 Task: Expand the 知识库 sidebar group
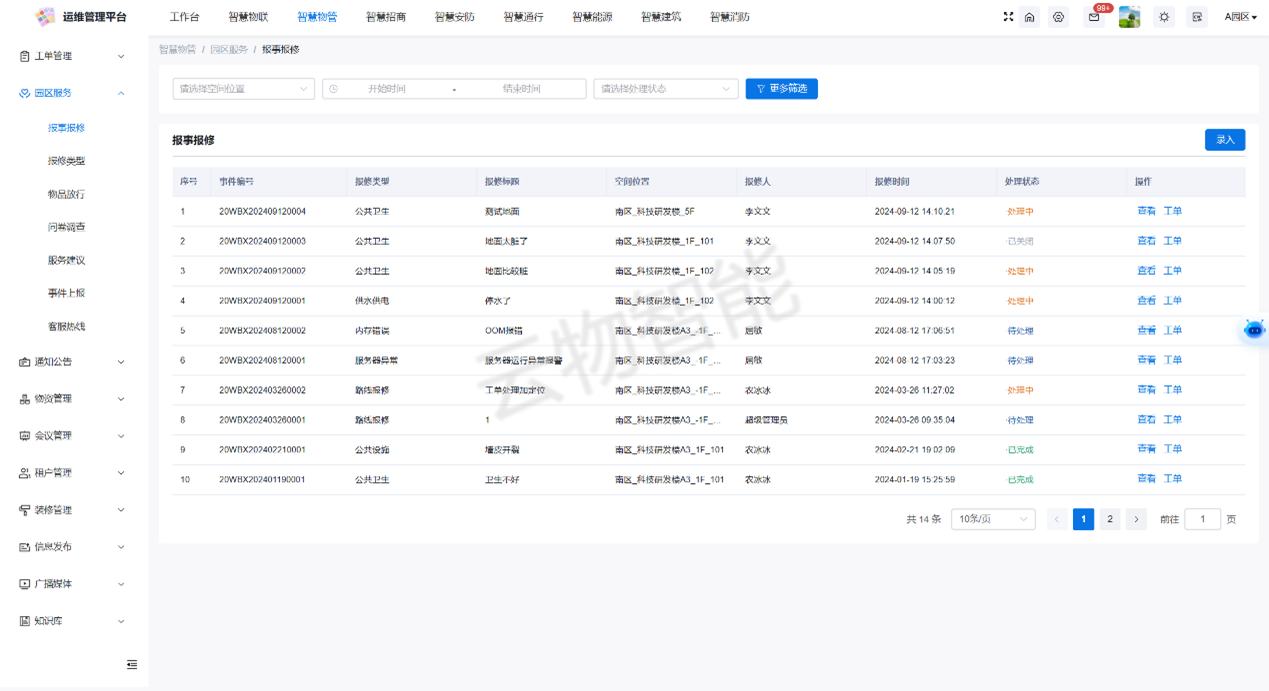pos(74,621)
